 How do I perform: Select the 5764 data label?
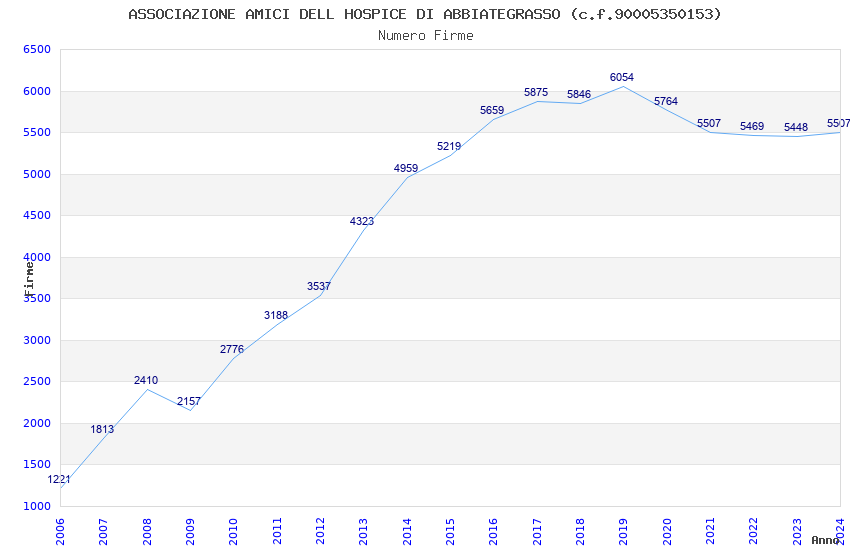pos(666,101)
